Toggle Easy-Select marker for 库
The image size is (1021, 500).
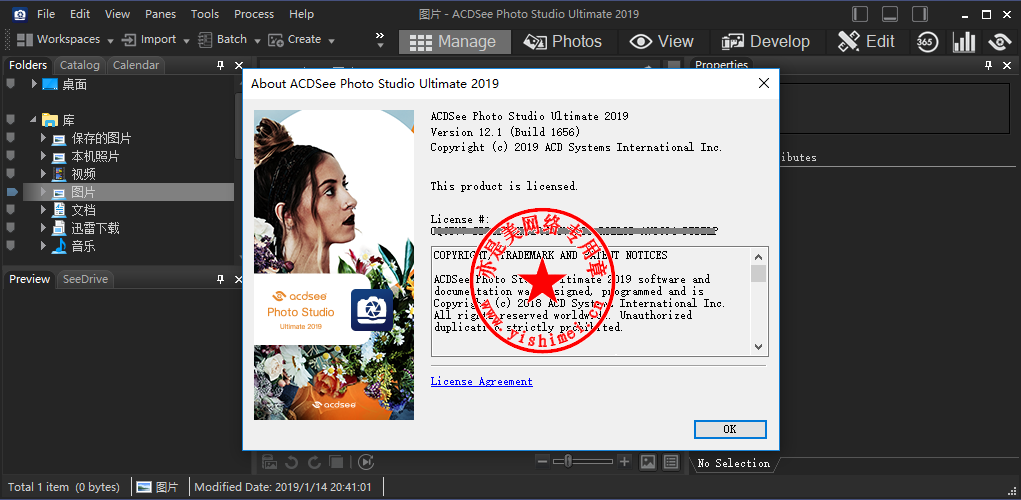coord(10,120)
